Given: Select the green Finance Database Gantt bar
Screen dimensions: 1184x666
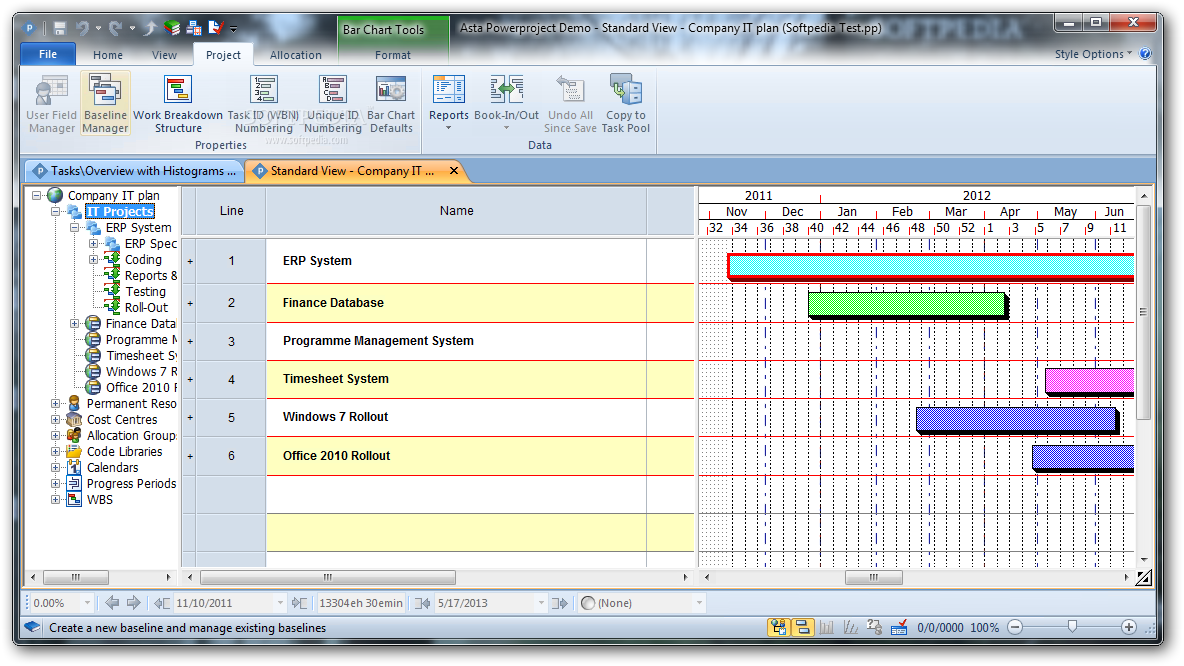Looking at the screenshot, I should point(907,304).
